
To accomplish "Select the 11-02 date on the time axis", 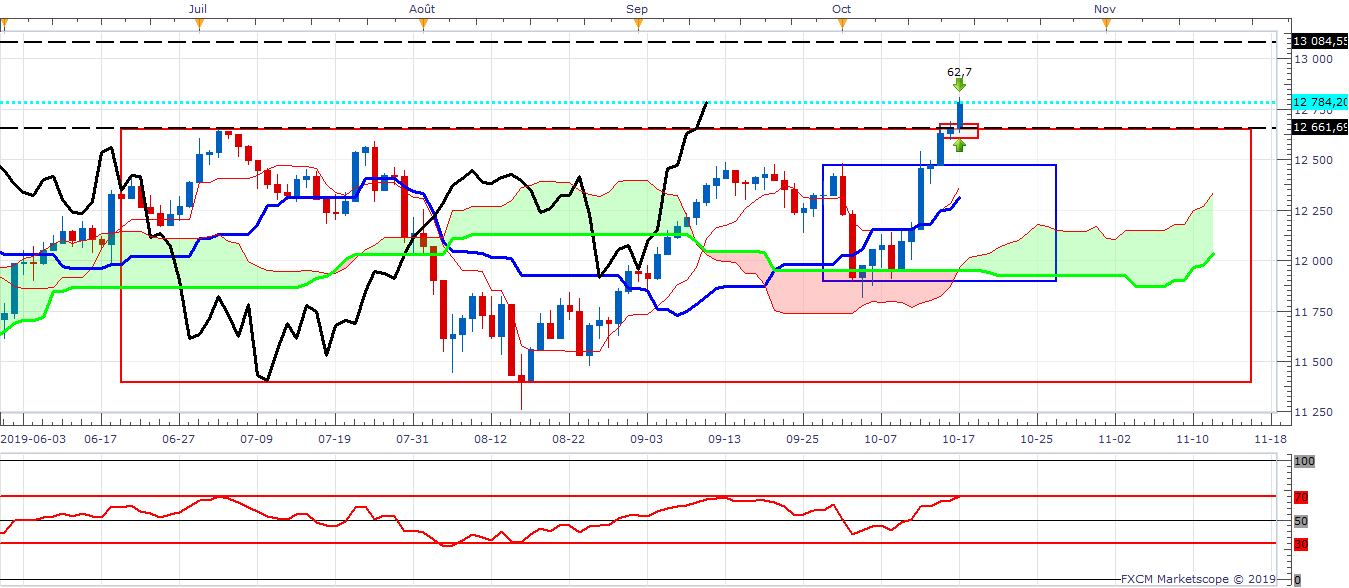I will (x=1114, y=438).
